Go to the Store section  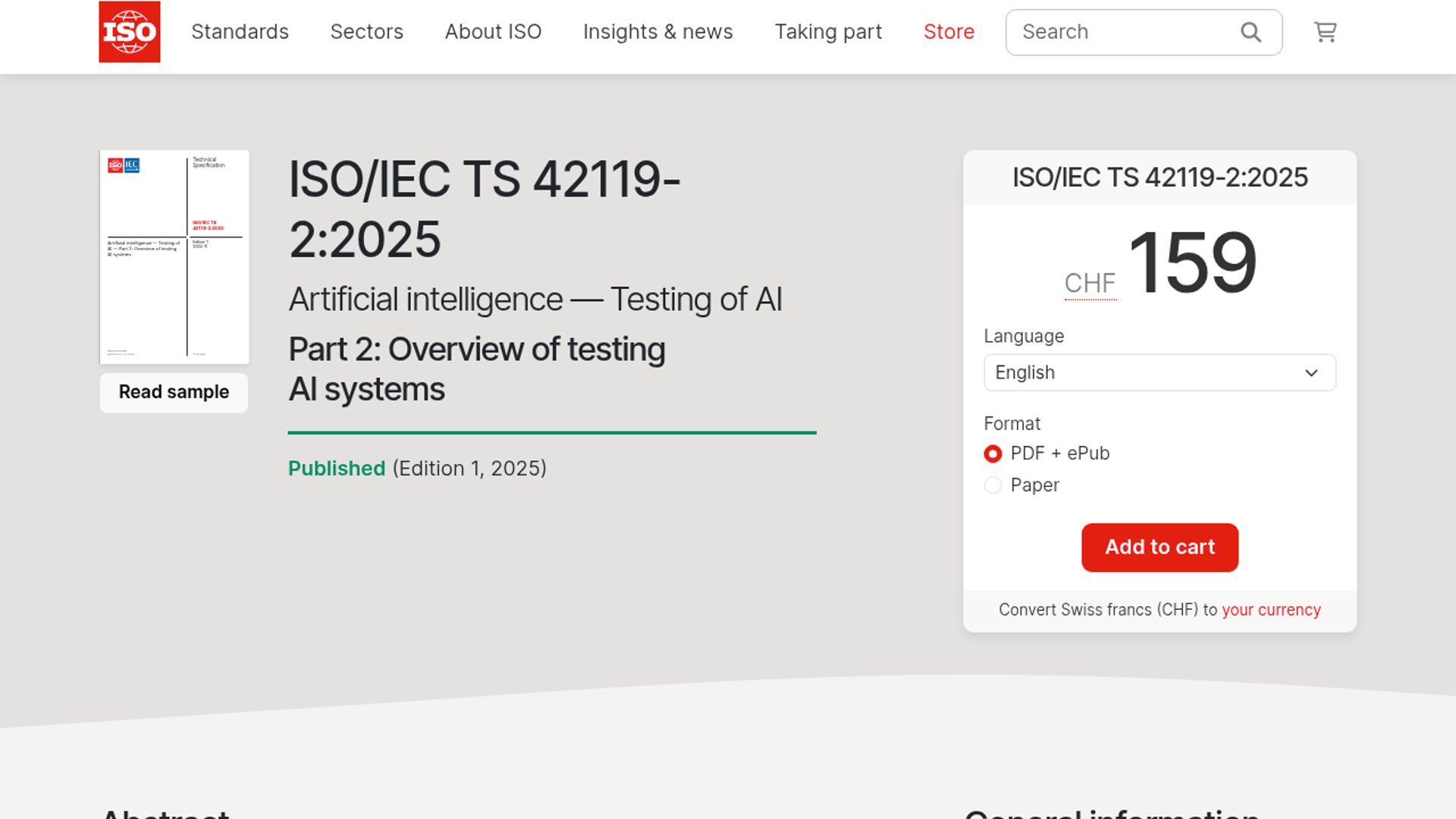point(949,32)
